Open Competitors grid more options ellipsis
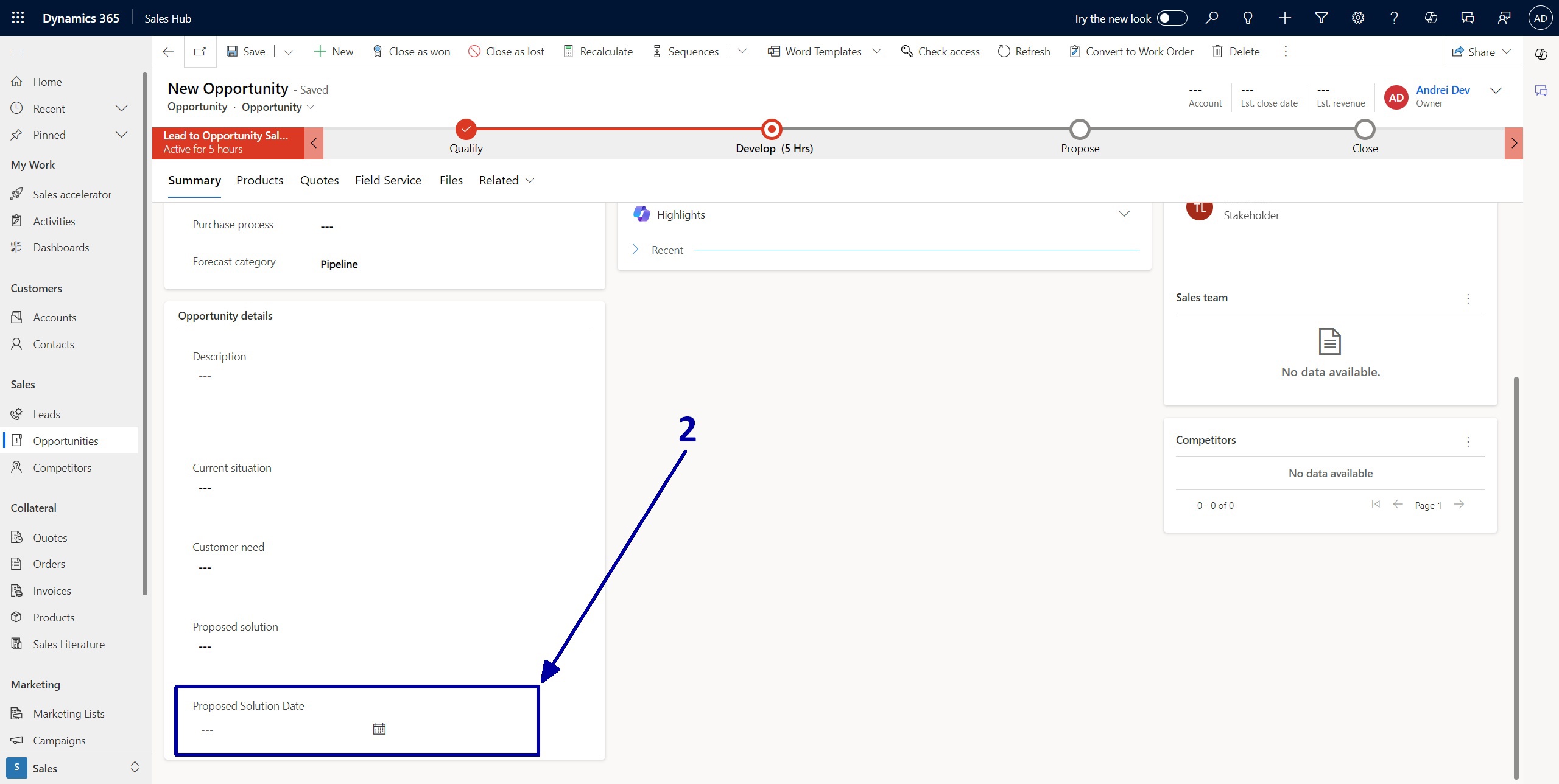 click(x=1468, y=441)
